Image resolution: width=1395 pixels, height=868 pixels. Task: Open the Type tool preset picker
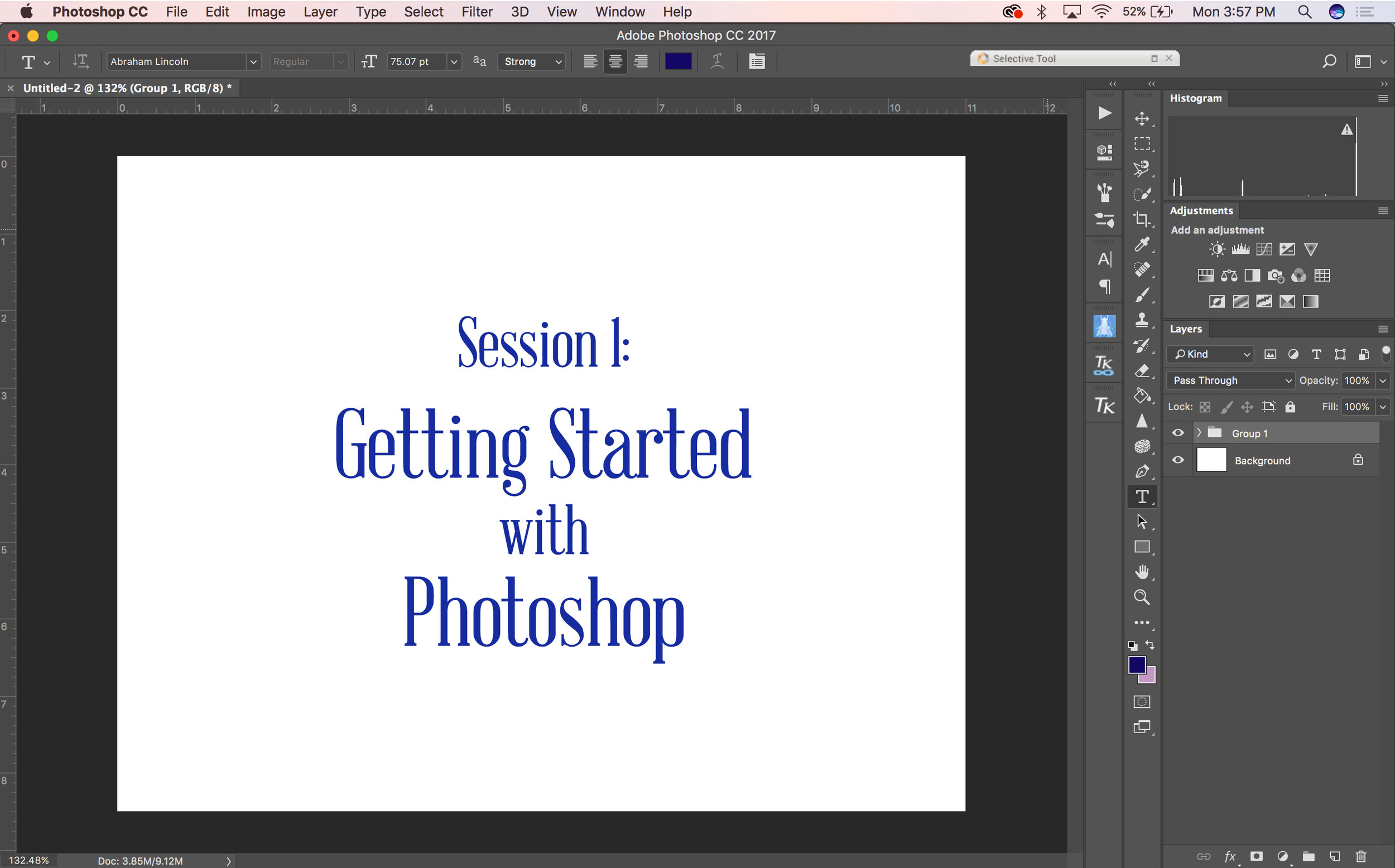click(35, 61)
